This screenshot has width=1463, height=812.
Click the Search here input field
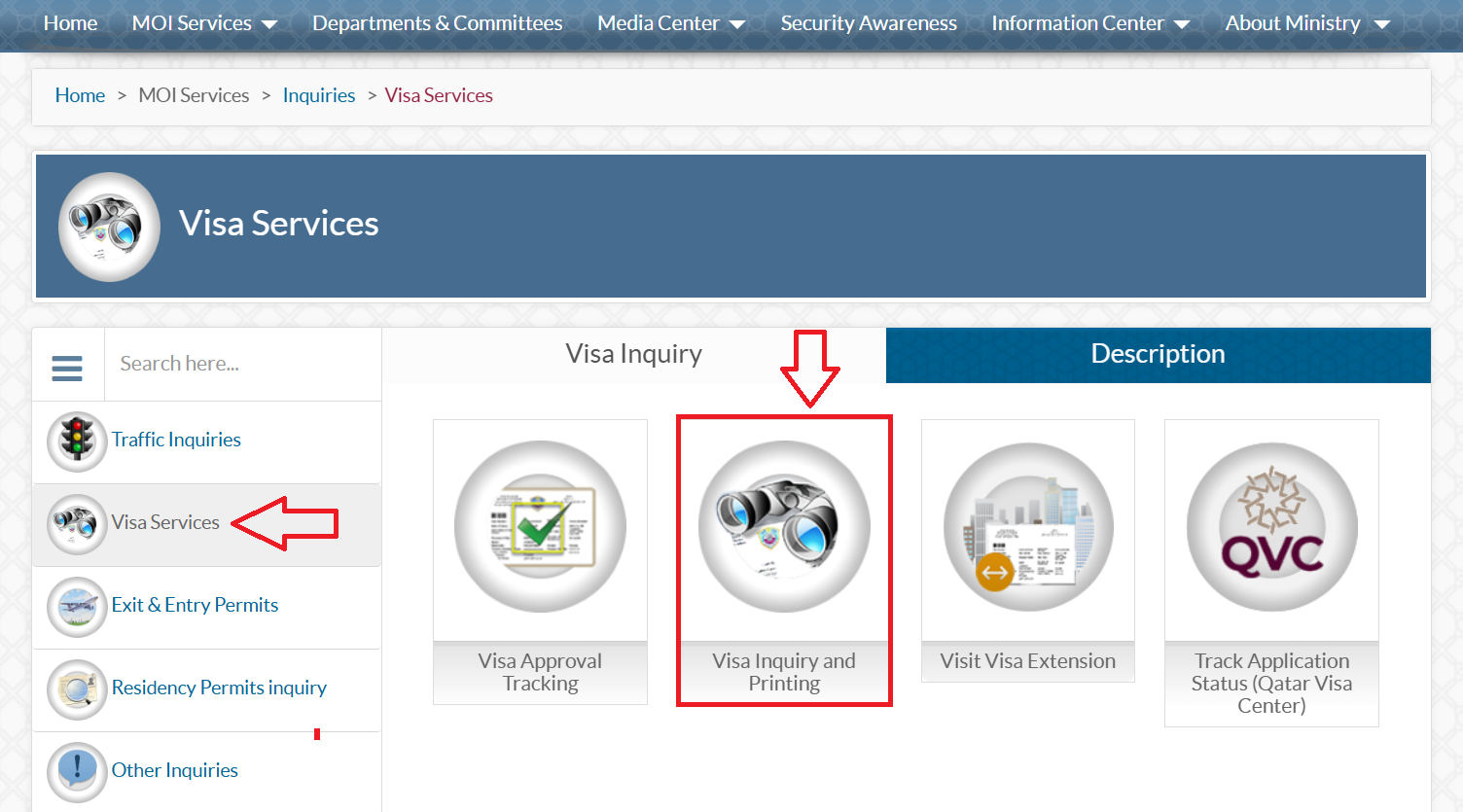click(241, 364)
